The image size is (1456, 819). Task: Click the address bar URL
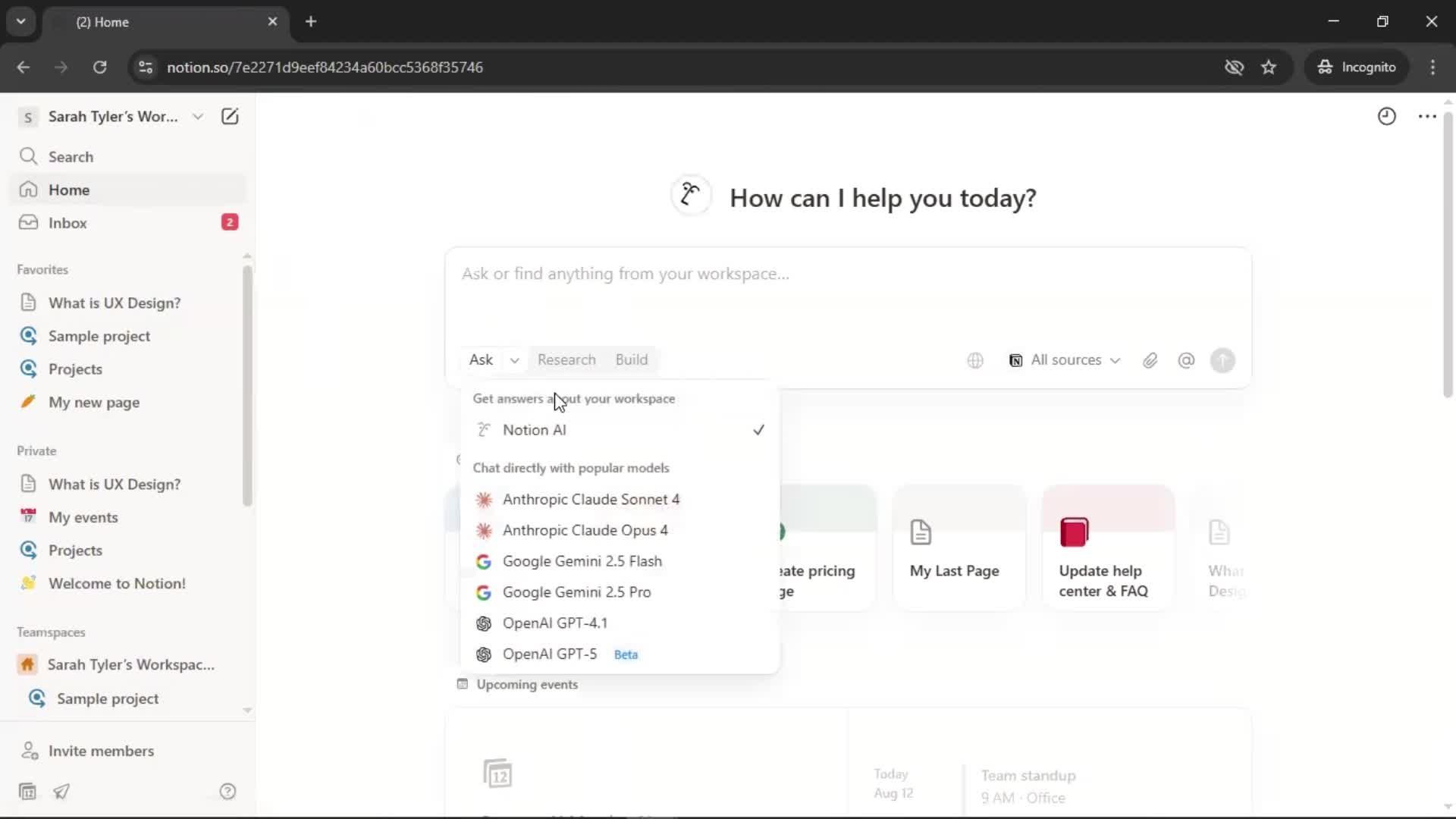pyautogui.click(x=325, y=67)
